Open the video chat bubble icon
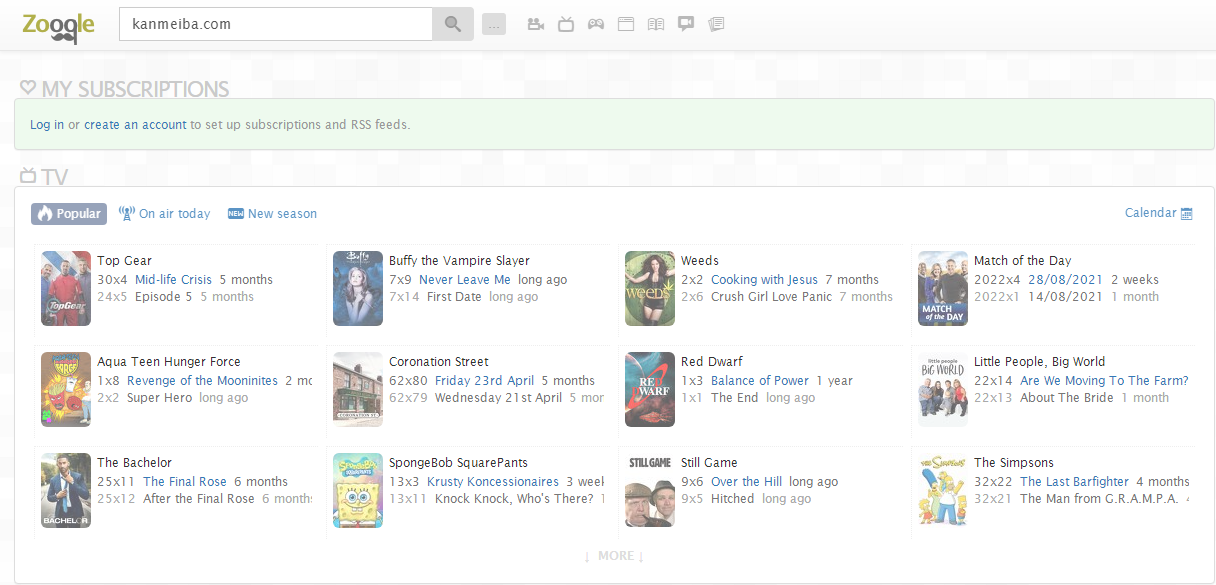 686,24
